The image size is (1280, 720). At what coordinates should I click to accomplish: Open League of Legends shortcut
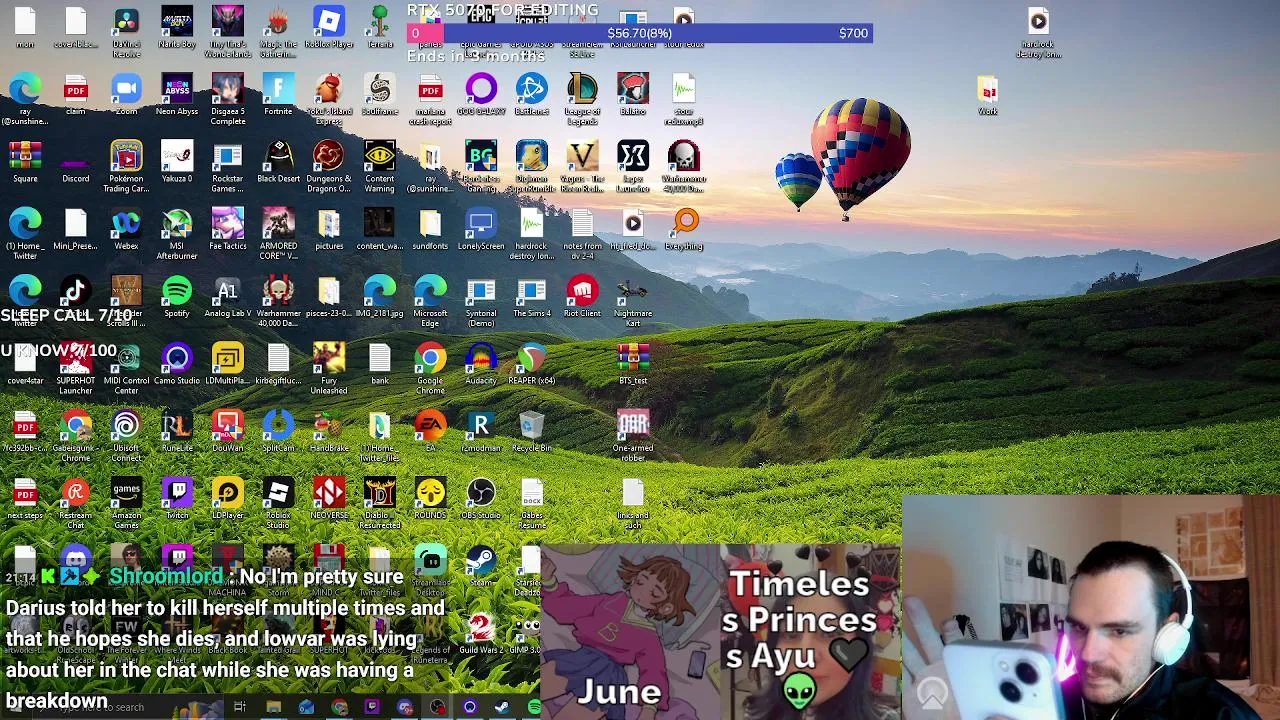[582, 90]
